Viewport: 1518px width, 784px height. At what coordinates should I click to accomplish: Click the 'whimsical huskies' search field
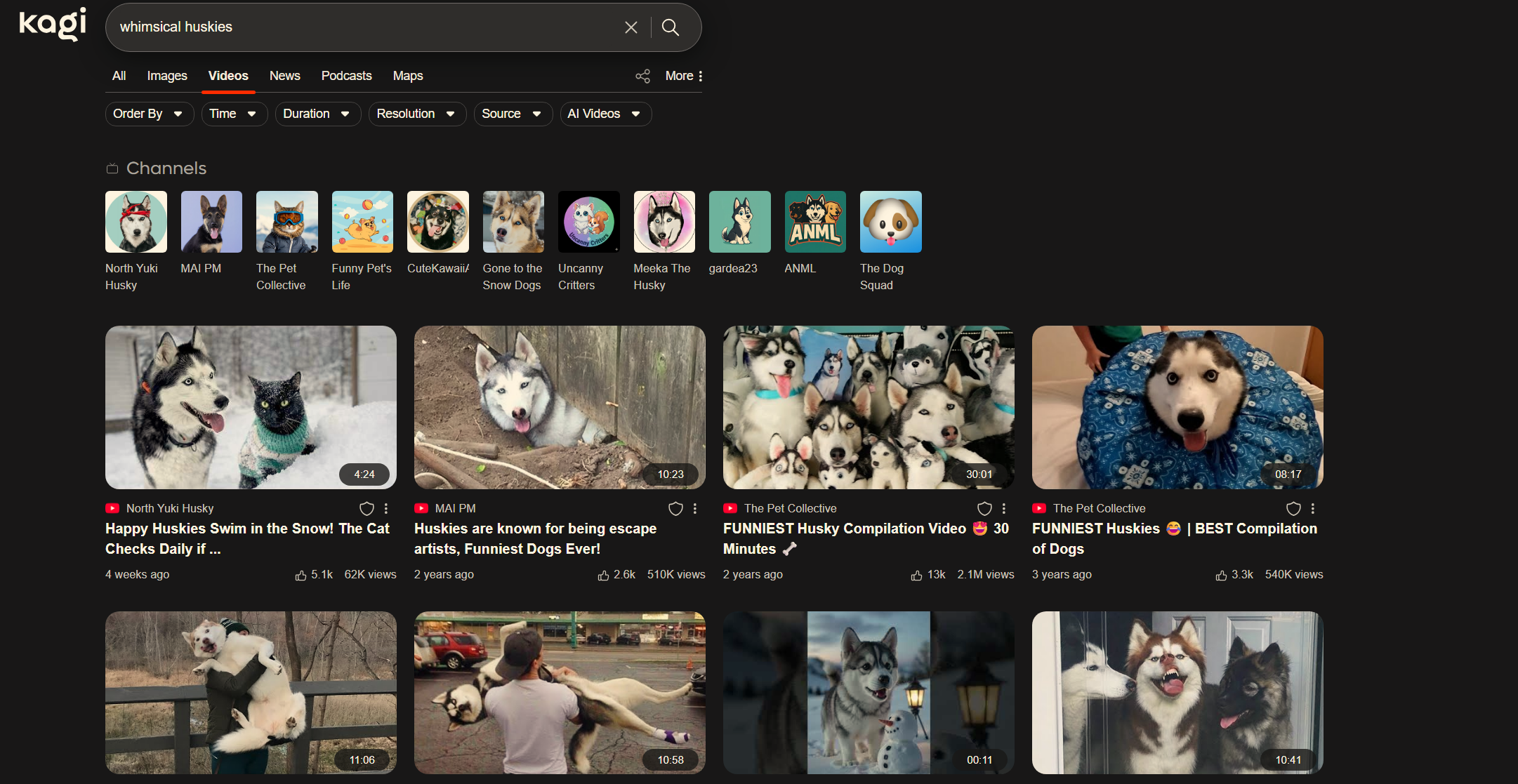click(x=365, y=27)
